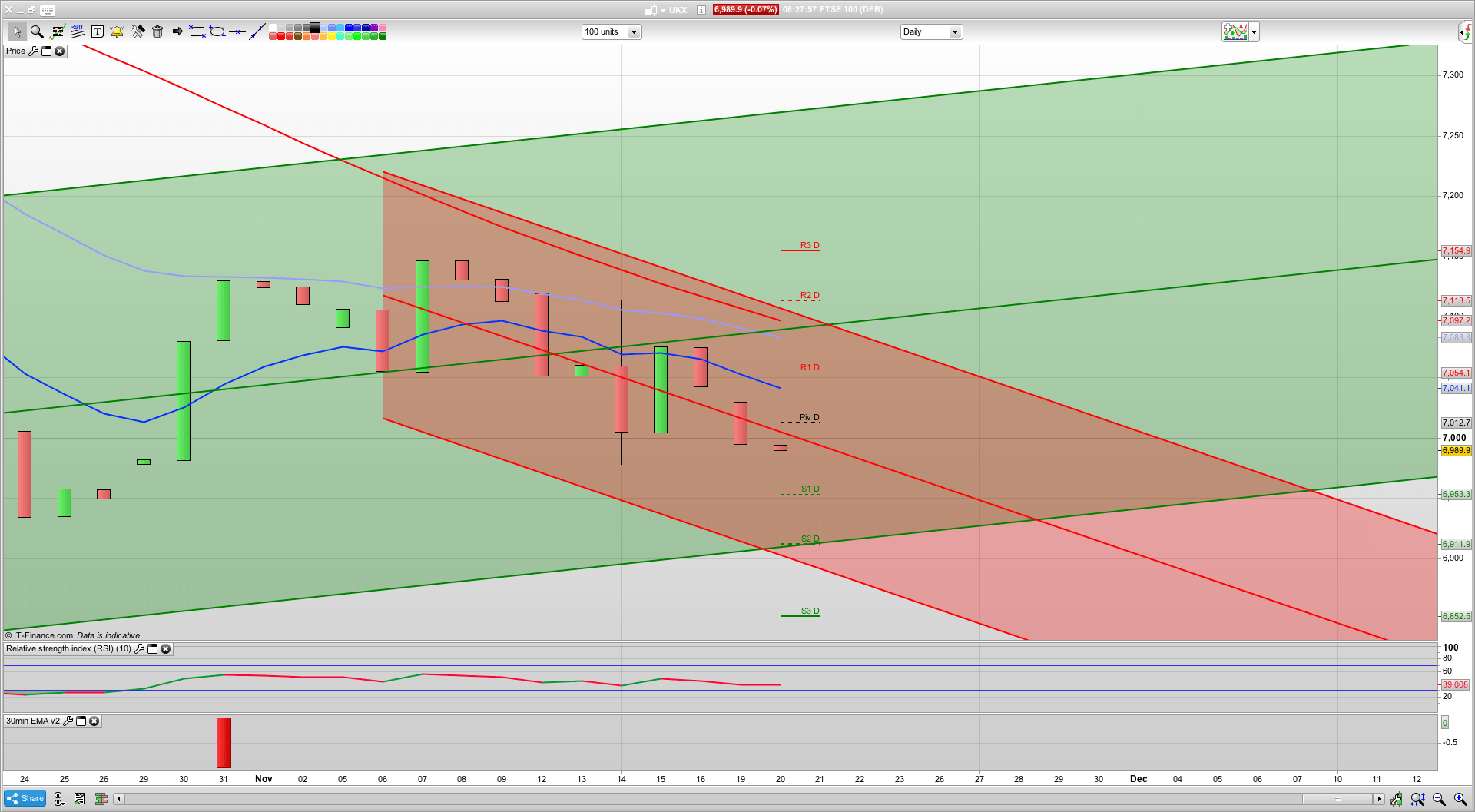The image size is (1475, 812).
Task: Change the Daily timeframe dropdown
Action: tap(955, 31)
